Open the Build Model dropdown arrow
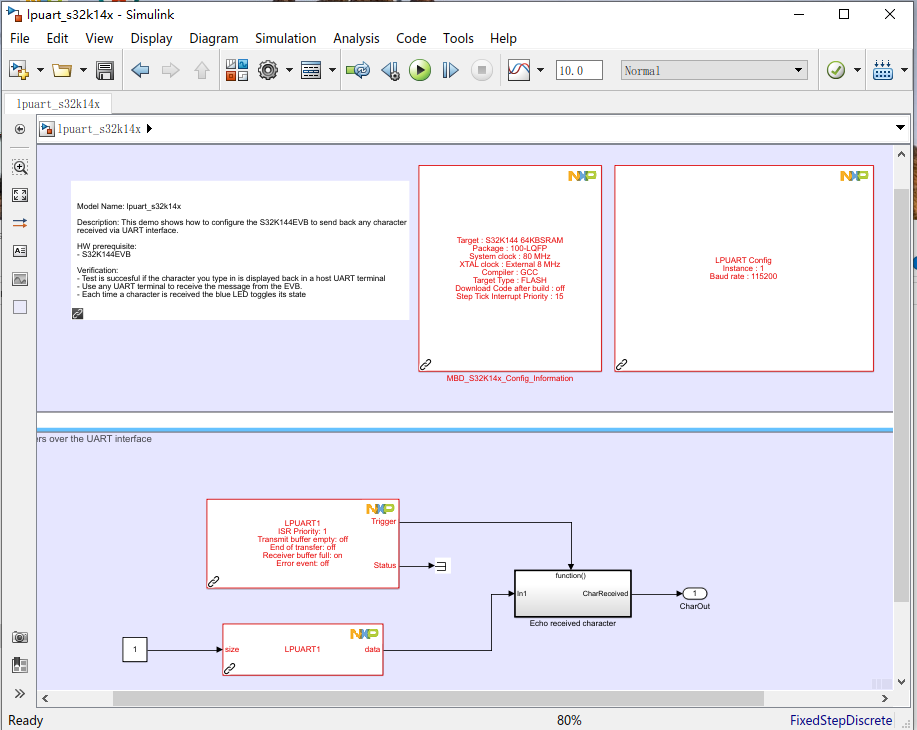 click(904, 70)
